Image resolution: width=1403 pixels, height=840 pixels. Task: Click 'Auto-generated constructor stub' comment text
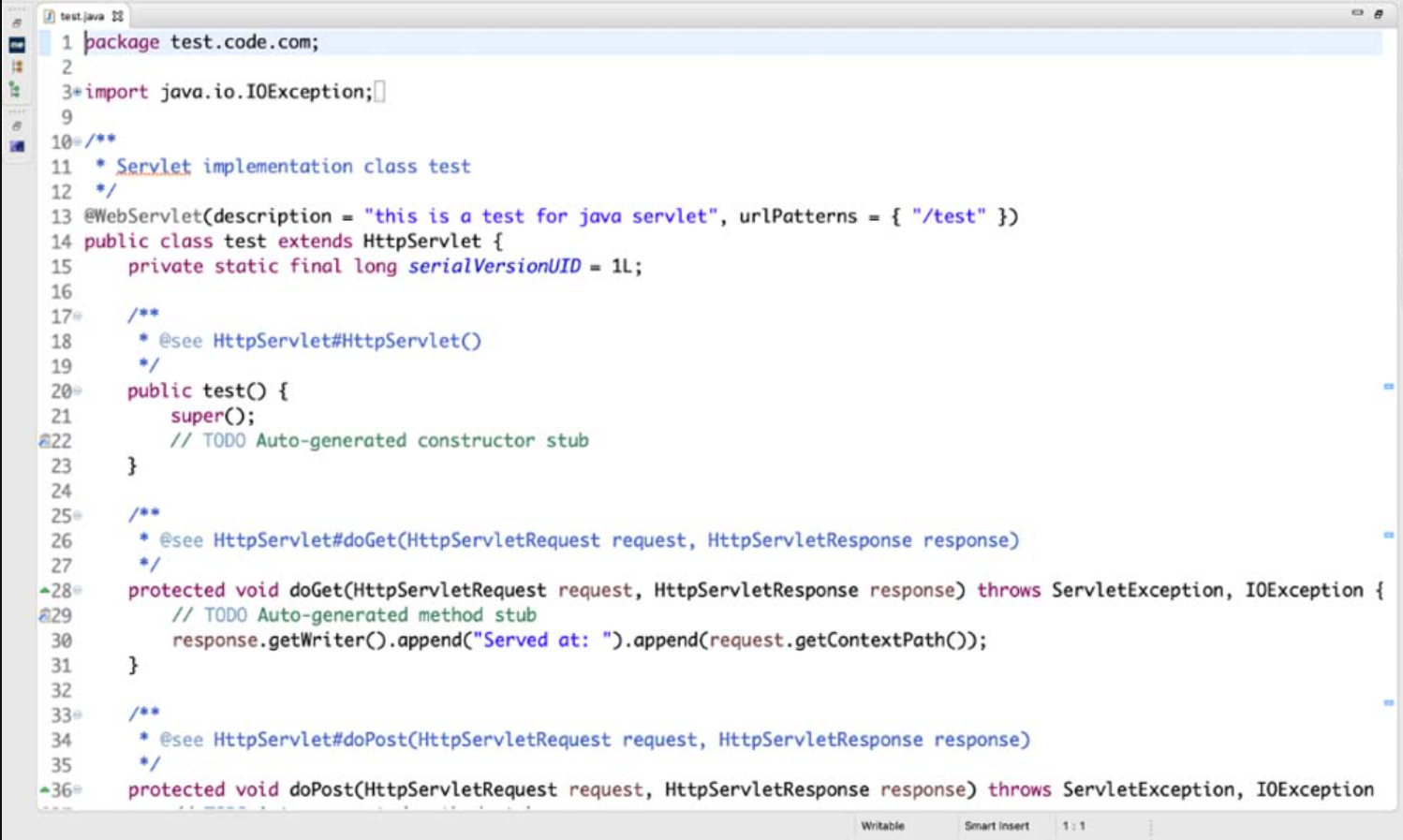pyautogui.click(x=422, y=441)
